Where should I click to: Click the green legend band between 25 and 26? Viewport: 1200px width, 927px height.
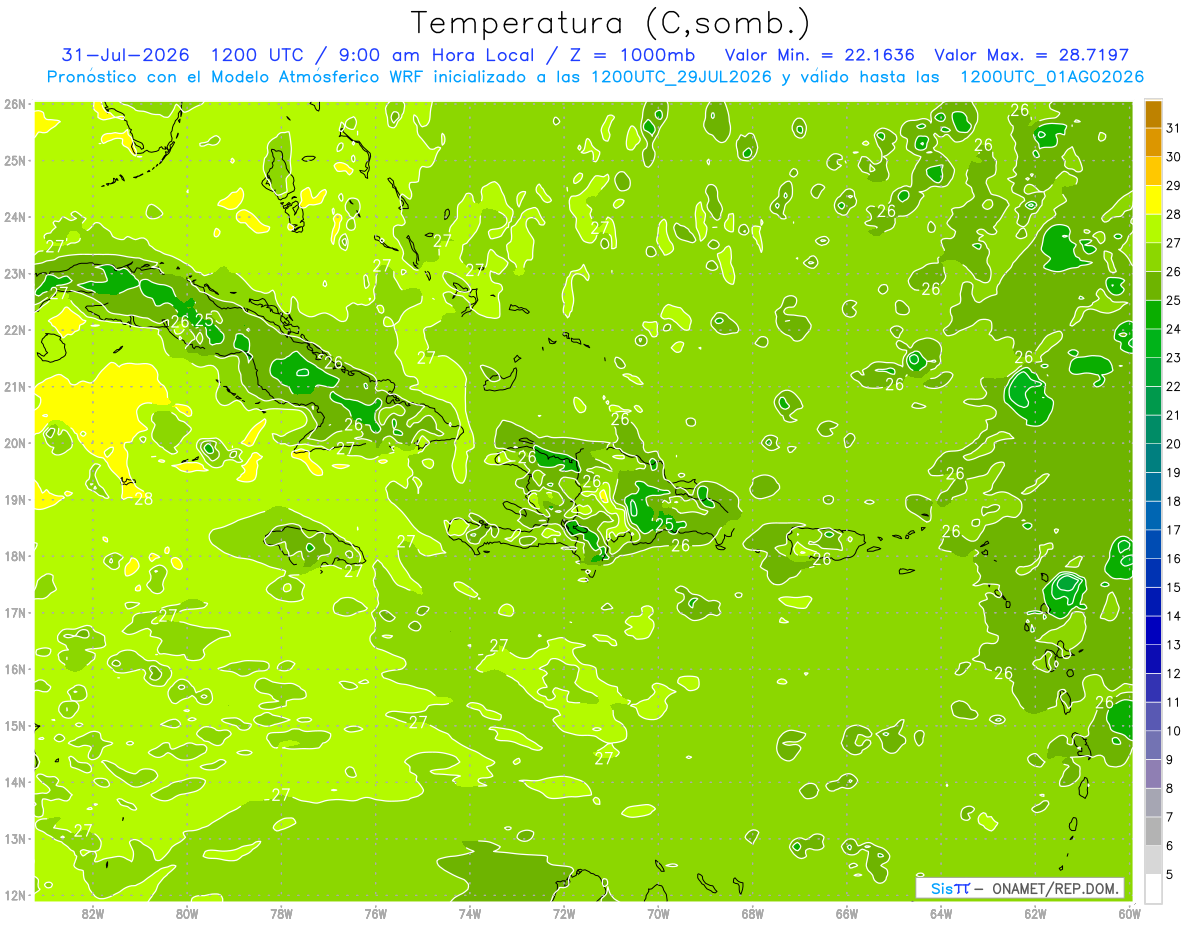(1153, 286)
